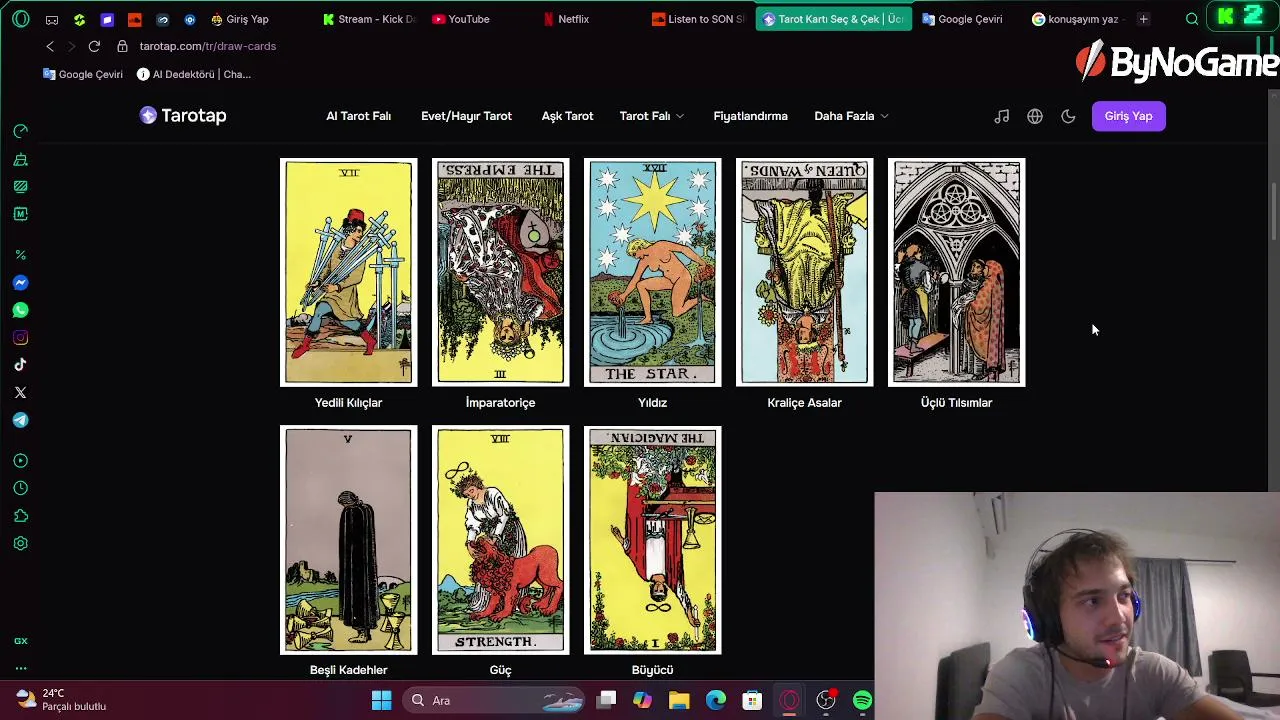Launch Microsoft Edge from taskbar
This screenshot has width=1280, height=720.
pyautogui.click(x=716, y=700)
